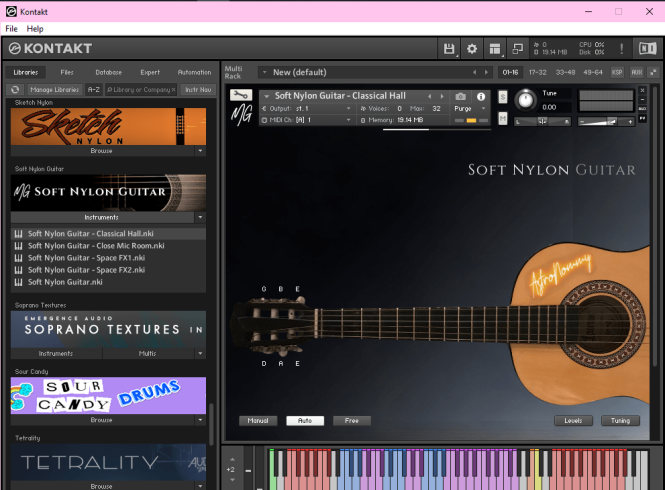Open the Levels page

(573, 420)
